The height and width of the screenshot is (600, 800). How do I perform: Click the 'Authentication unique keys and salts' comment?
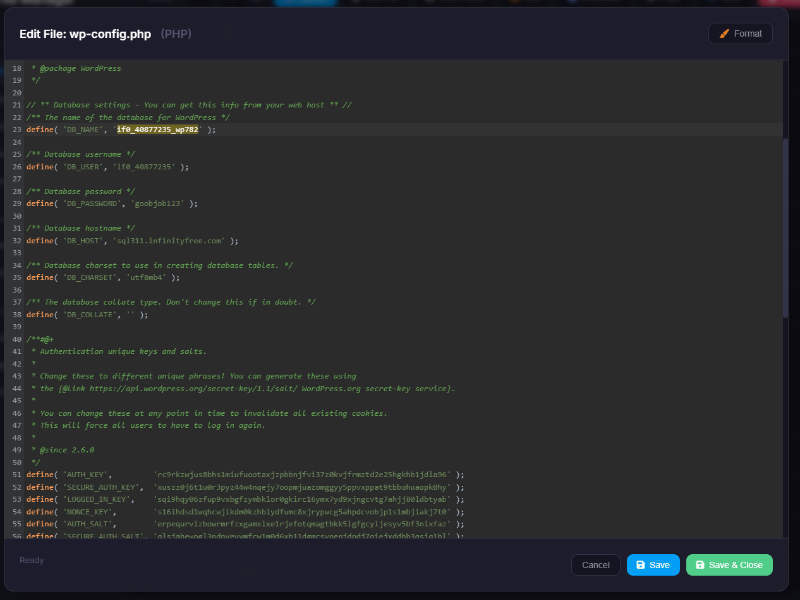tap(118, 352)
